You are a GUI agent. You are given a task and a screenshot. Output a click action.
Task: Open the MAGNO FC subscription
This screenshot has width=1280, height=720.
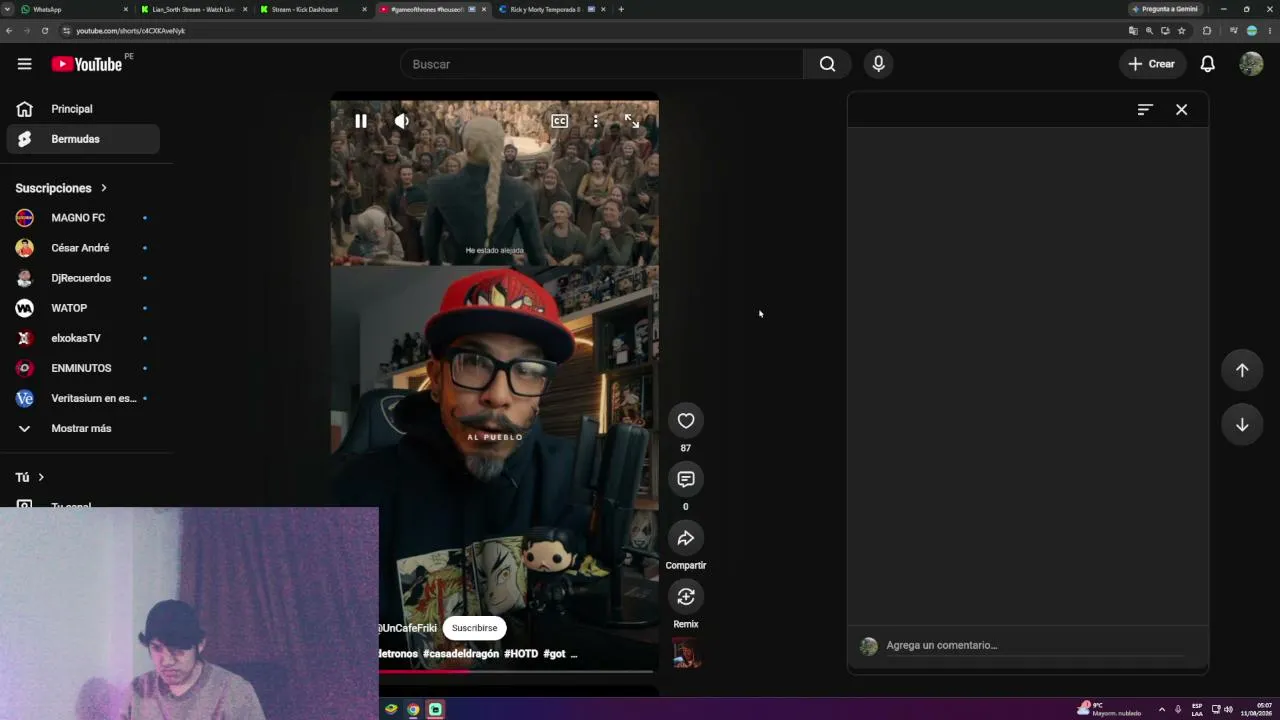coord(83,218)
